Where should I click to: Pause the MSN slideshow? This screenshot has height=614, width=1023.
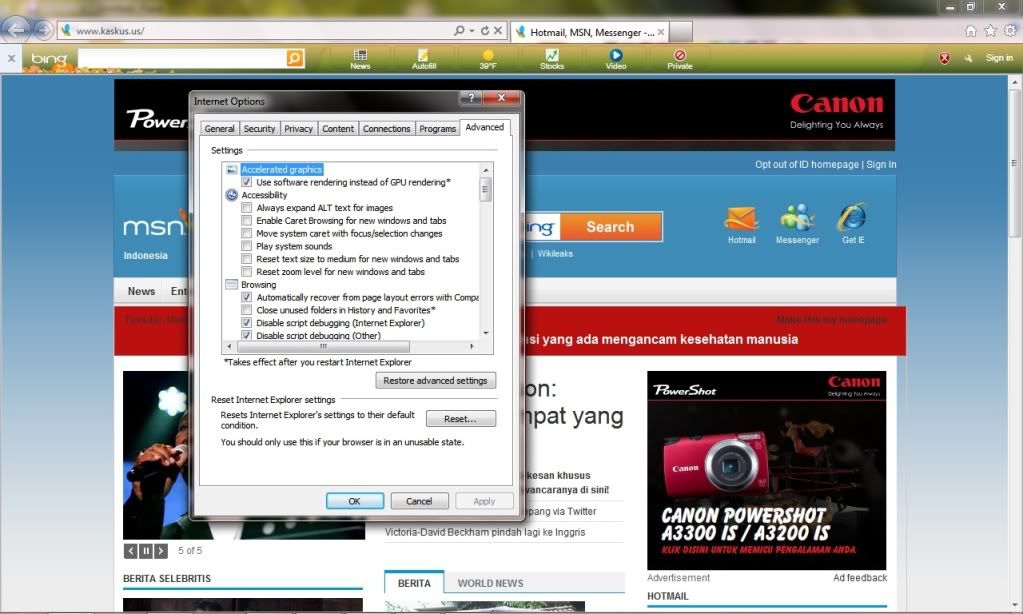(x=146, y=551)
